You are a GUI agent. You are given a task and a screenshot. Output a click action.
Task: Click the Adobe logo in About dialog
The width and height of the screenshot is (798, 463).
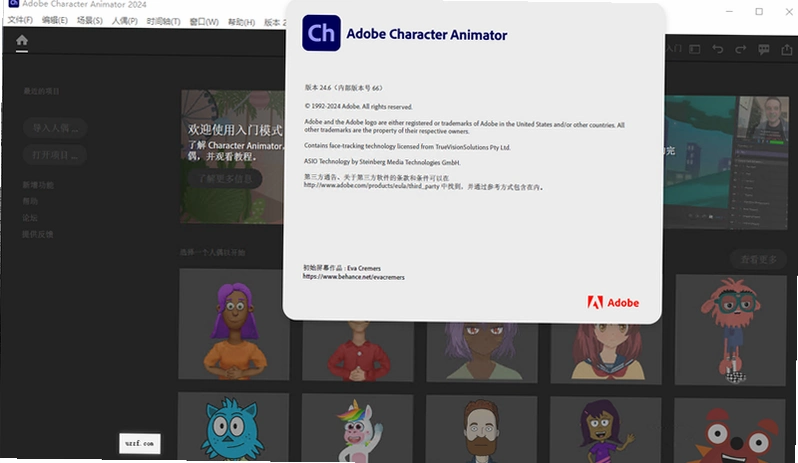click(613, 302)
